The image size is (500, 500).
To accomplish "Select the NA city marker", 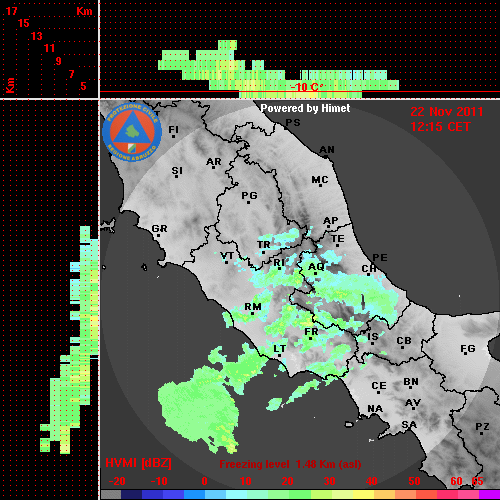I will pyautogui.click(x=375, y=409).
